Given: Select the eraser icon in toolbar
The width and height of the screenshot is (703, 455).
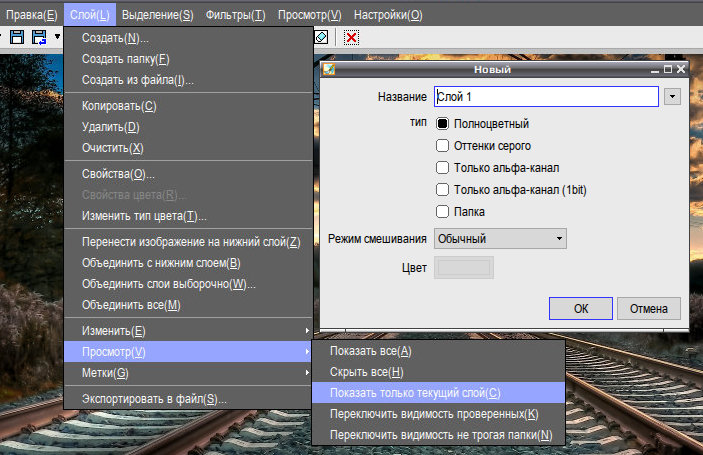Looking at the screenshot, I should pos(321,37).
